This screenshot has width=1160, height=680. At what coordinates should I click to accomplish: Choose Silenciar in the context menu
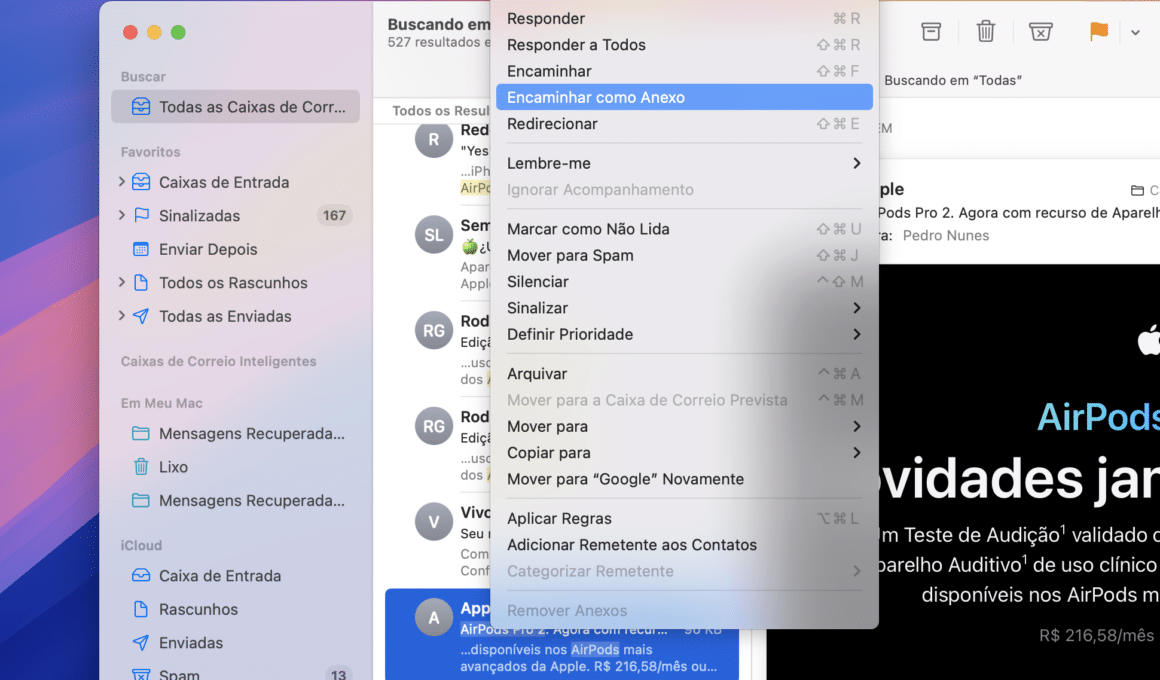click(684, 282)
